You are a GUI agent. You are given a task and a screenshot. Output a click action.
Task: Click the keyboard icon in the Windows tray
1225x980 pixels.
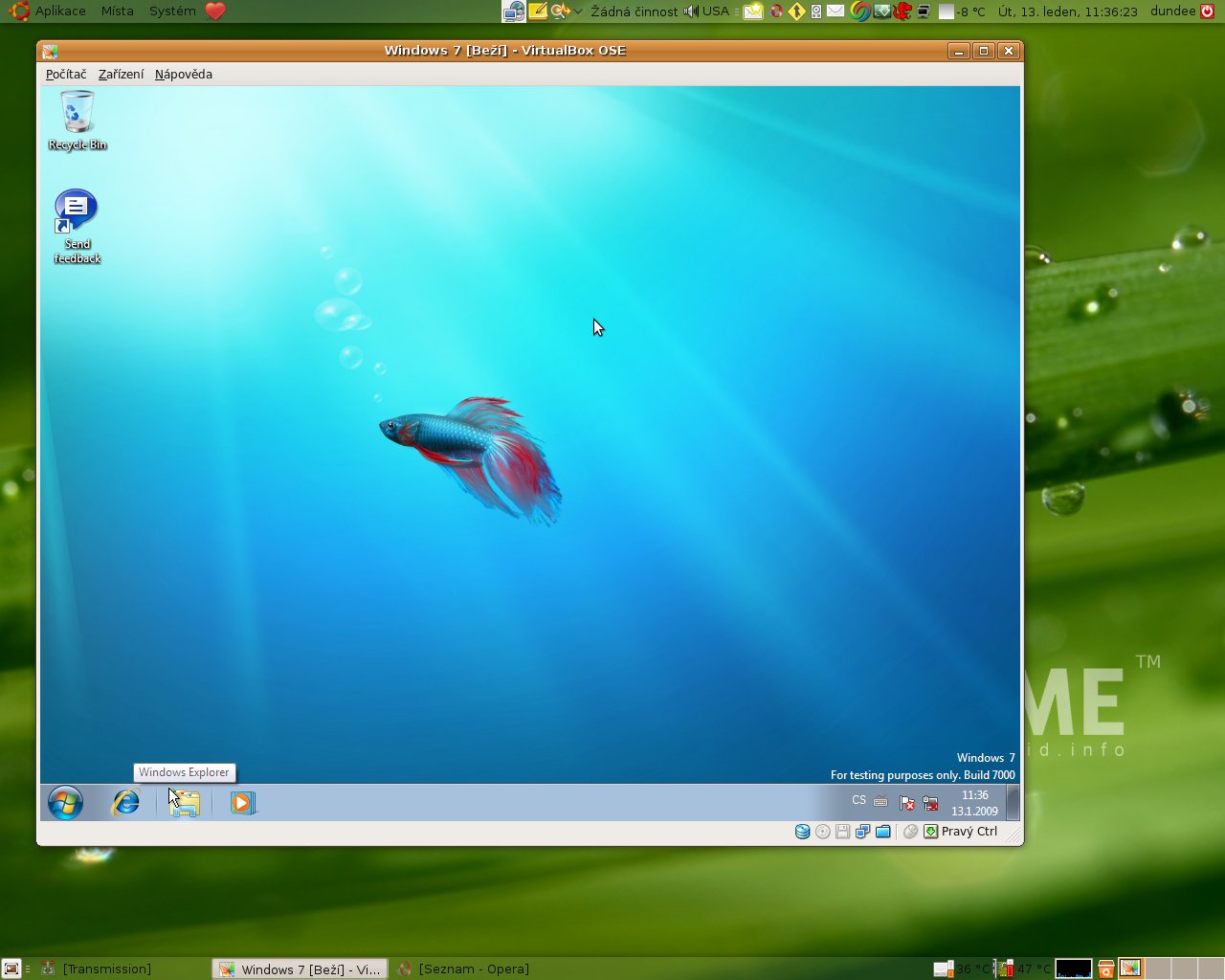click(x=880, y=802)
